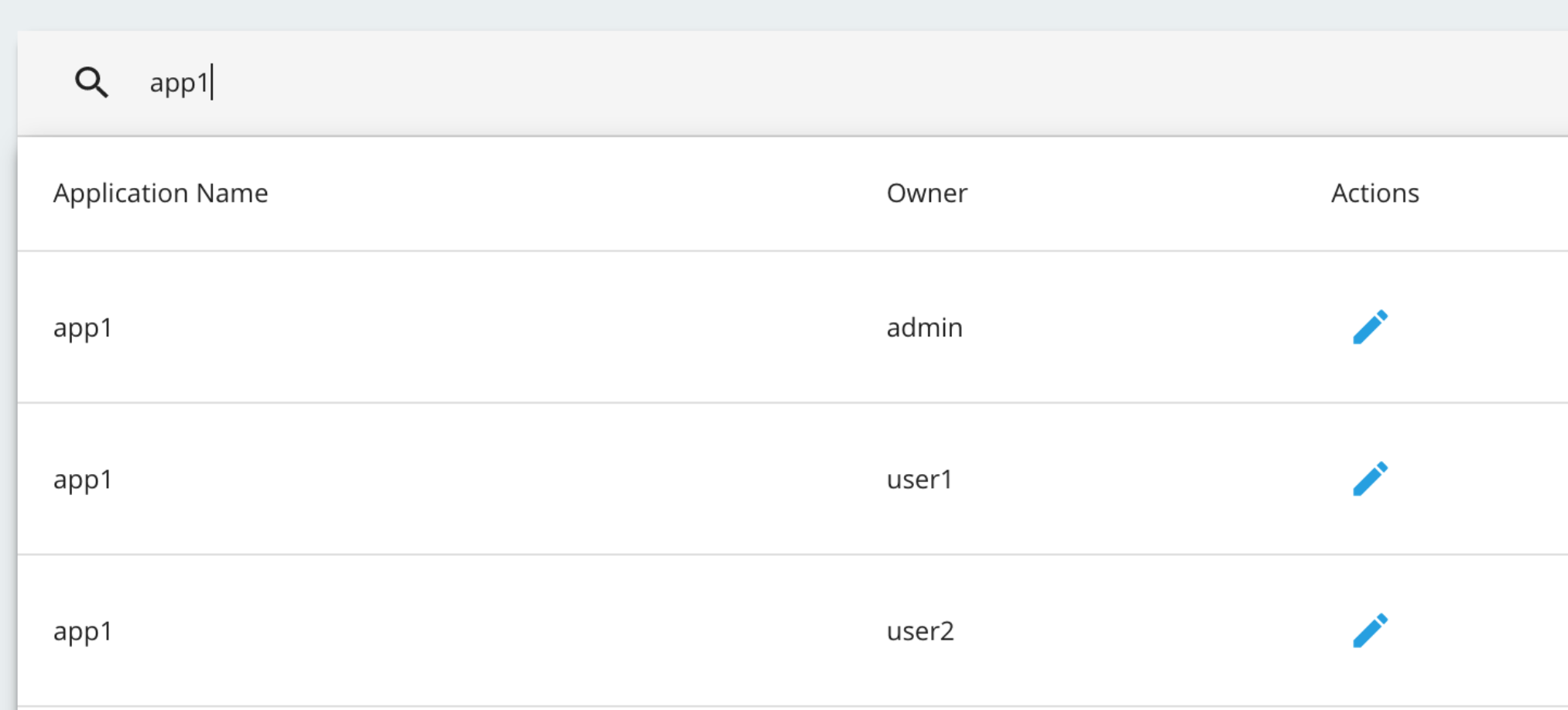
Task: Click the app1 text in the last row
Action: [82, 631]
